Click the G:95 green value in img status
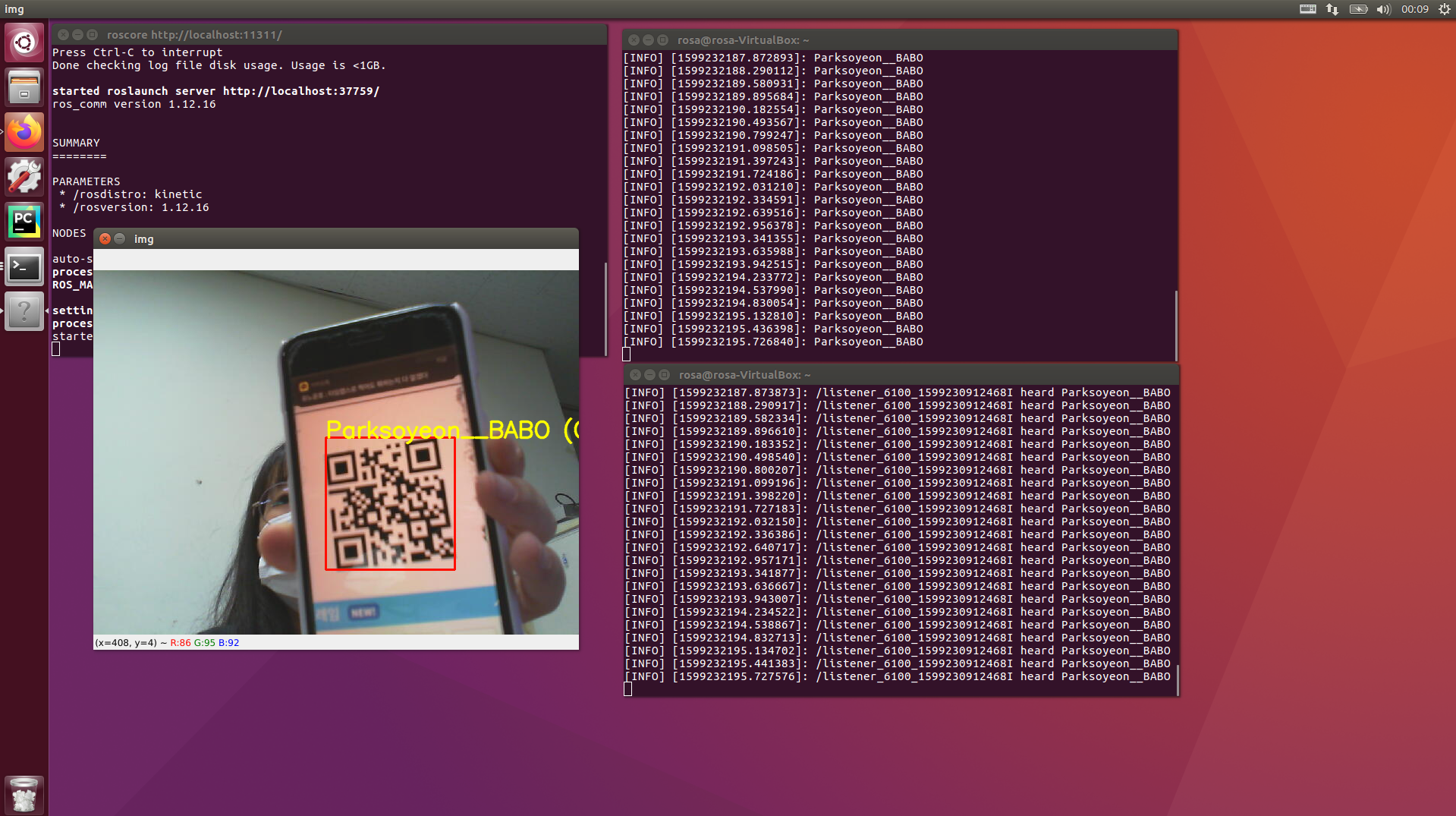1456x816 pixels. click(205, 642)
